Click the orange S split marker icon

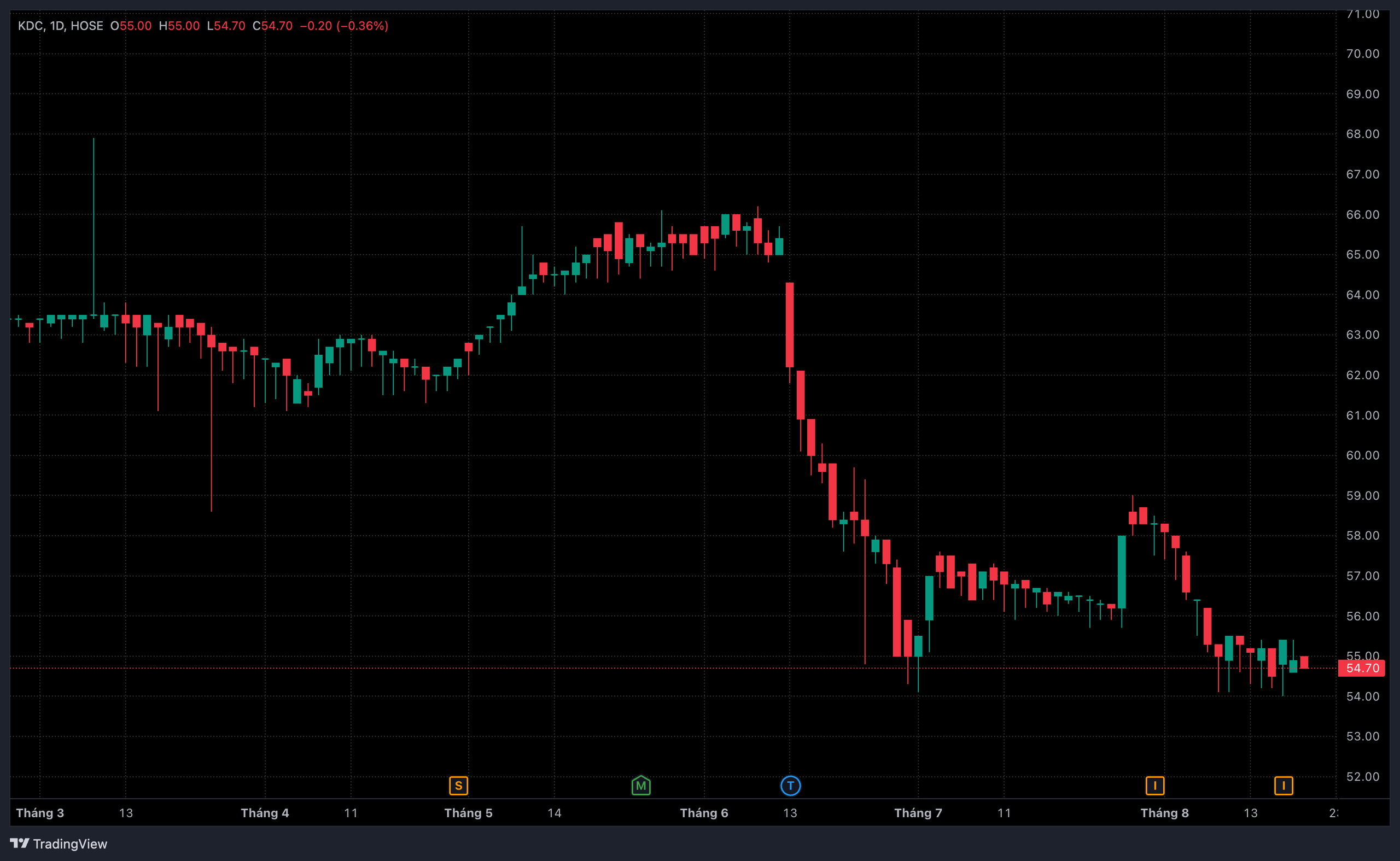coord(458,786)
